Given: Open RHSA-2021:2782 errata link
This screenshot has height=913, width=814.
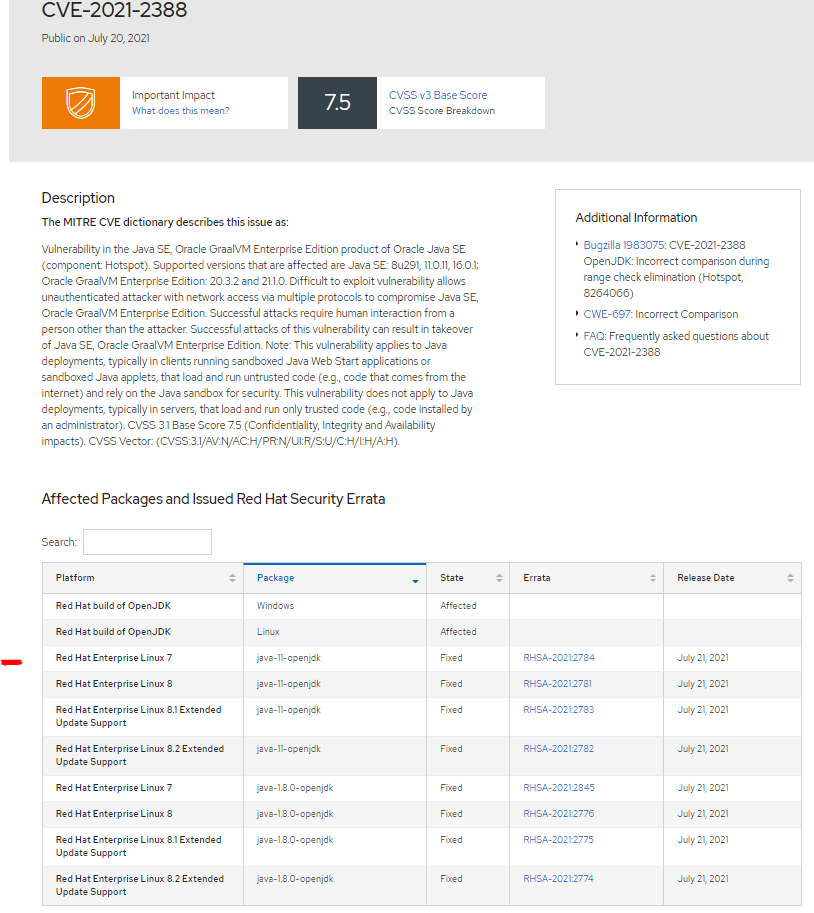Looking at the screenshot, I should point(558,749).
